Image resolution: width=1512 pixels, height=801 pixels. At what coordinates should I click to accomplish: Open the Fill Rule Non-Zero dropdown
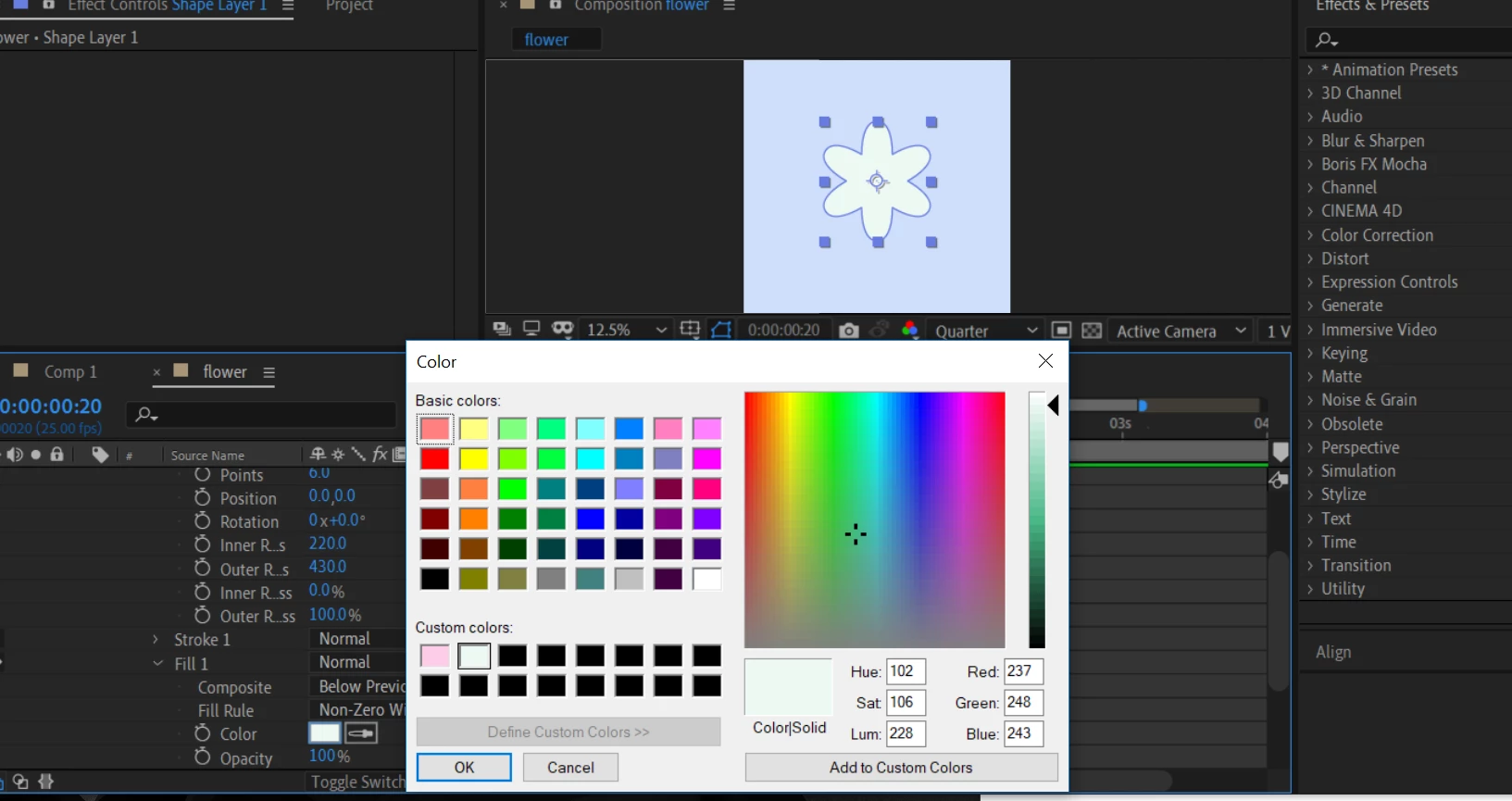pos(359,709)
